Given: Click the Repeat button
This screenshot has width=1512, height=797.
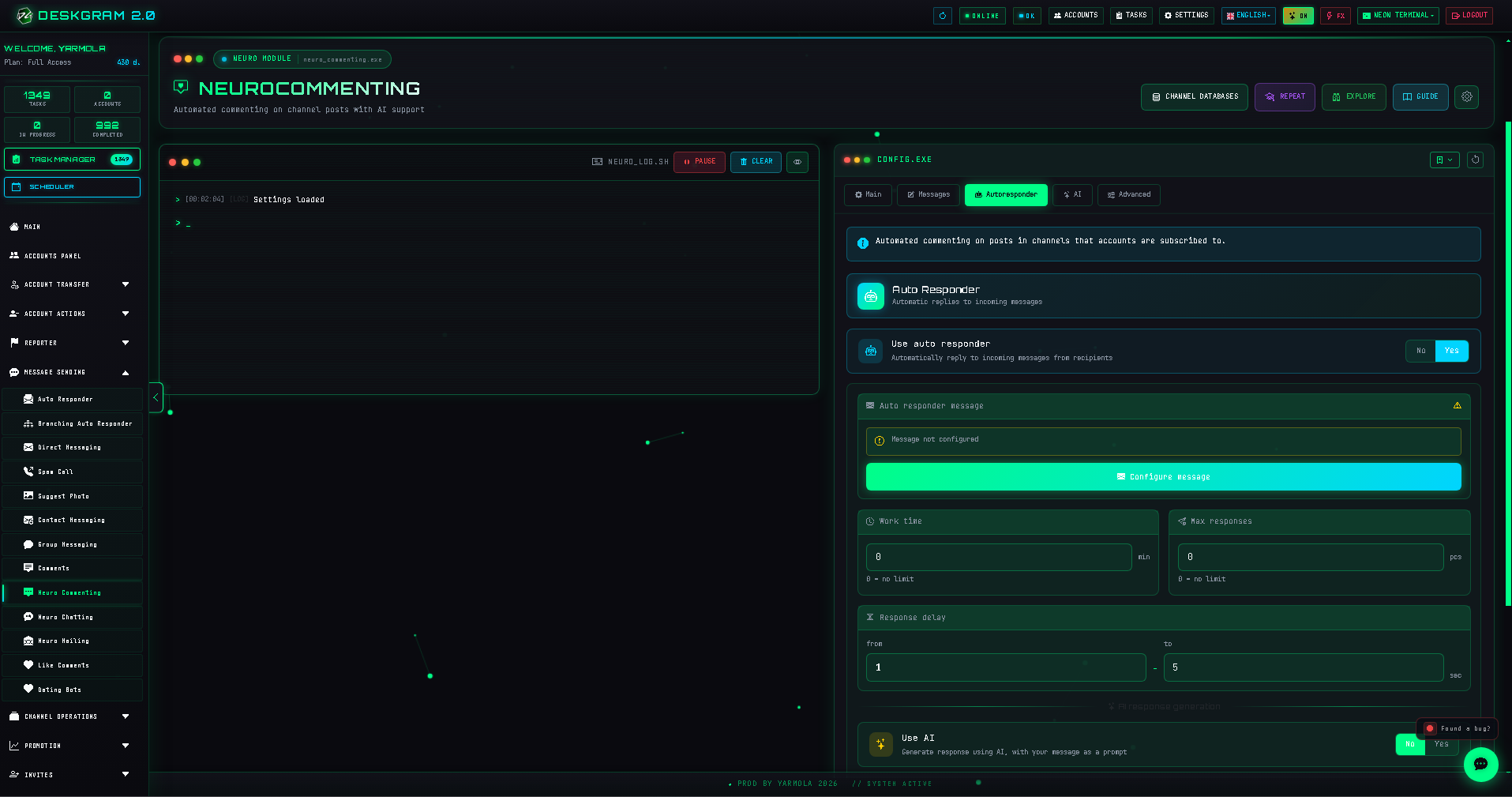Looking at the screenshot, I should tap(1285, 97).
